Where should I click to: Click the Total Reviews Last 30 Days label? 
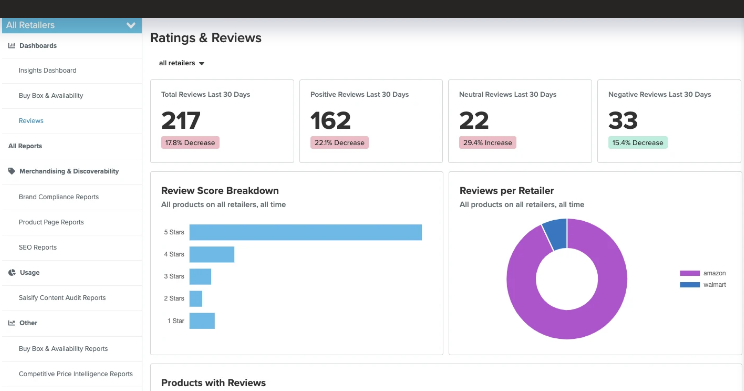(x=205, y=94)
